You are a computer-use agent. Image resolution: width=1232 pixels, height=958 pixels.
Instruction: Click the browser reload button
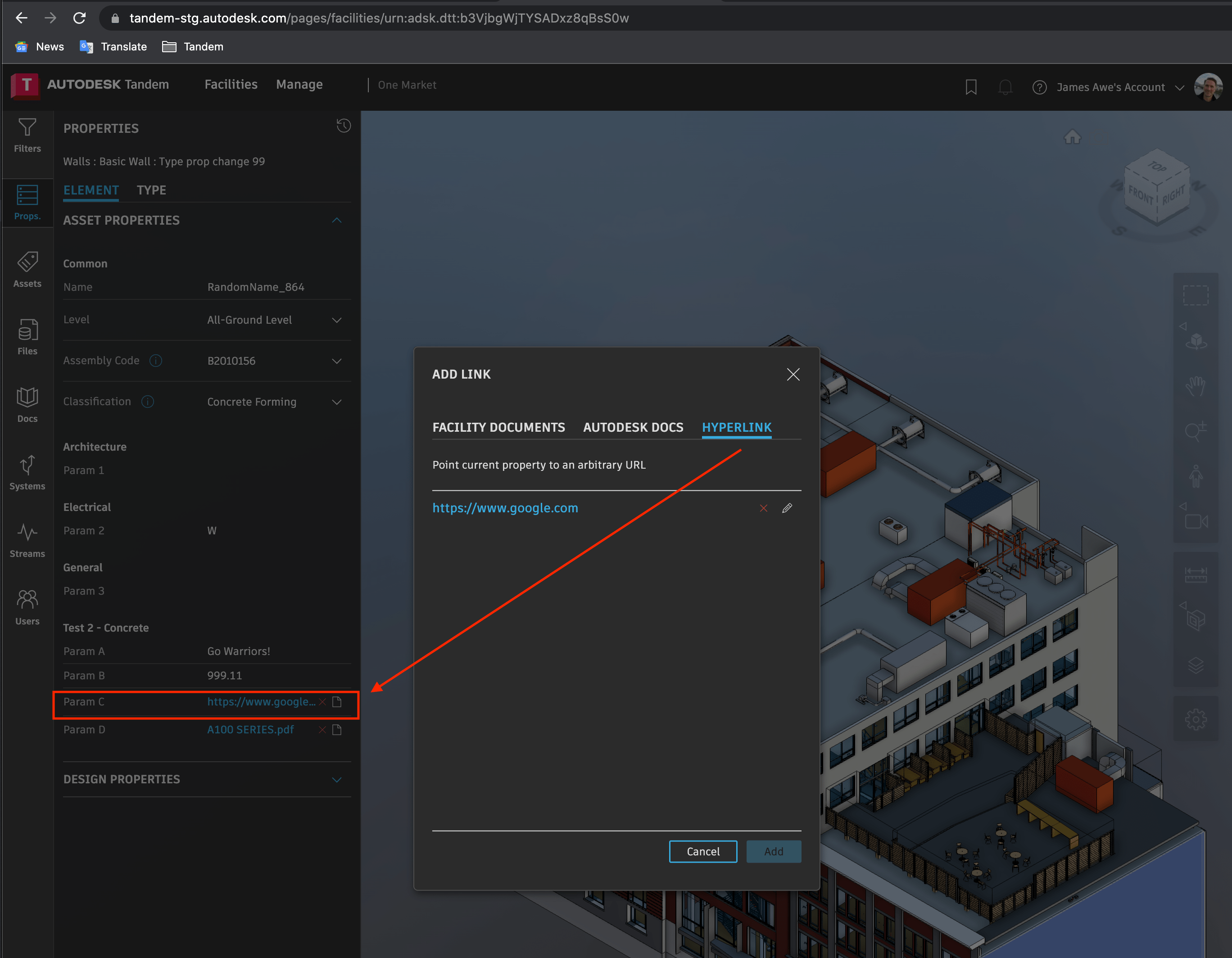79,18
